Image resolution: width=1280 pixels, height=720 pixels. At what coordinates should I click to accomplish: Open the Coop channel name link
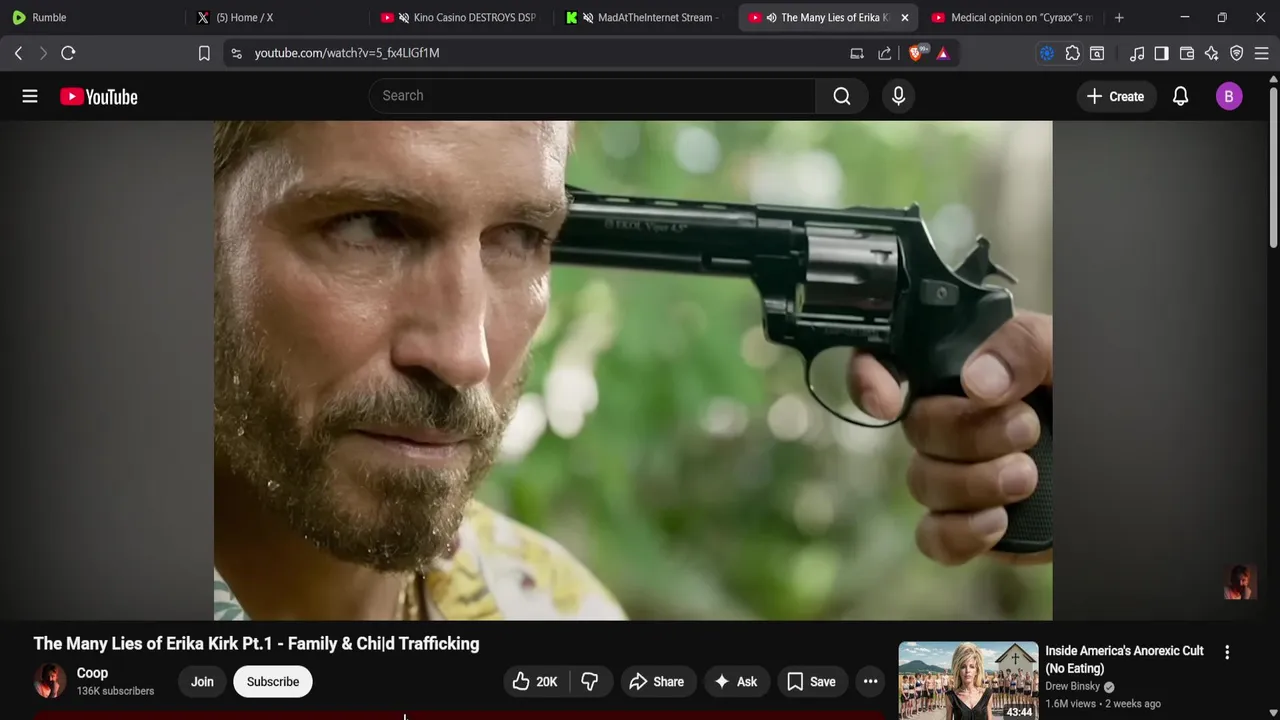tap(92, 673)
